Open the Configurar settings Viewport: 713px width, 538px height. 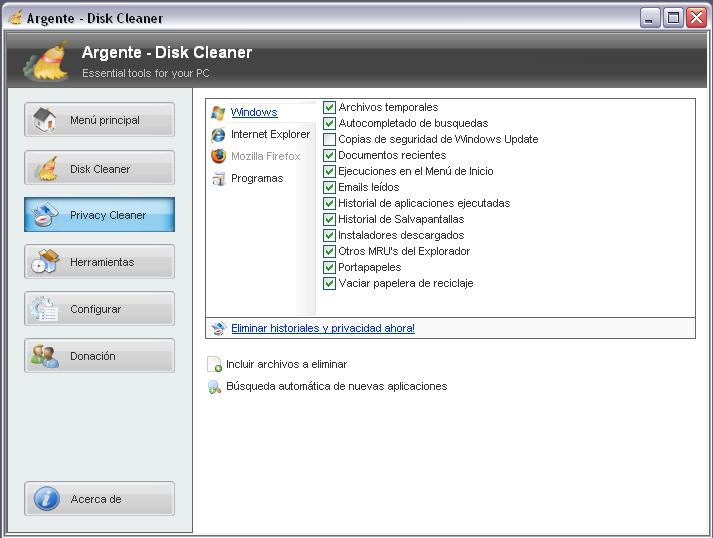(x=99, y=309)
